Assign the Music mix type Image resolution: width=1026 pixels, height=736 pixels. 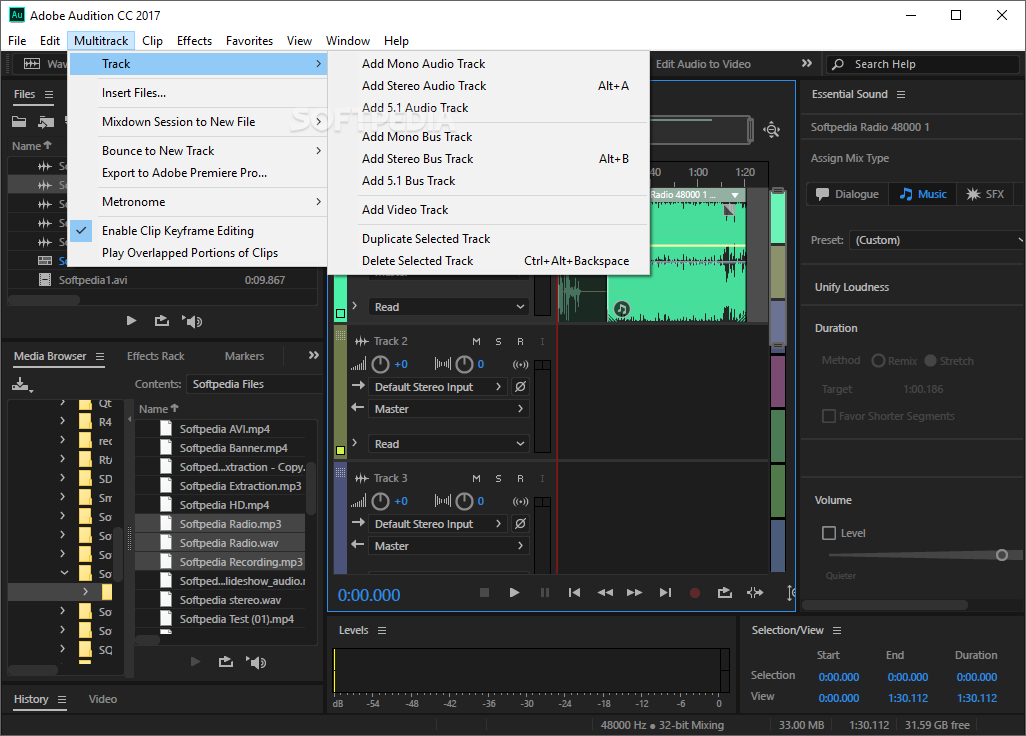pos(923,194)
